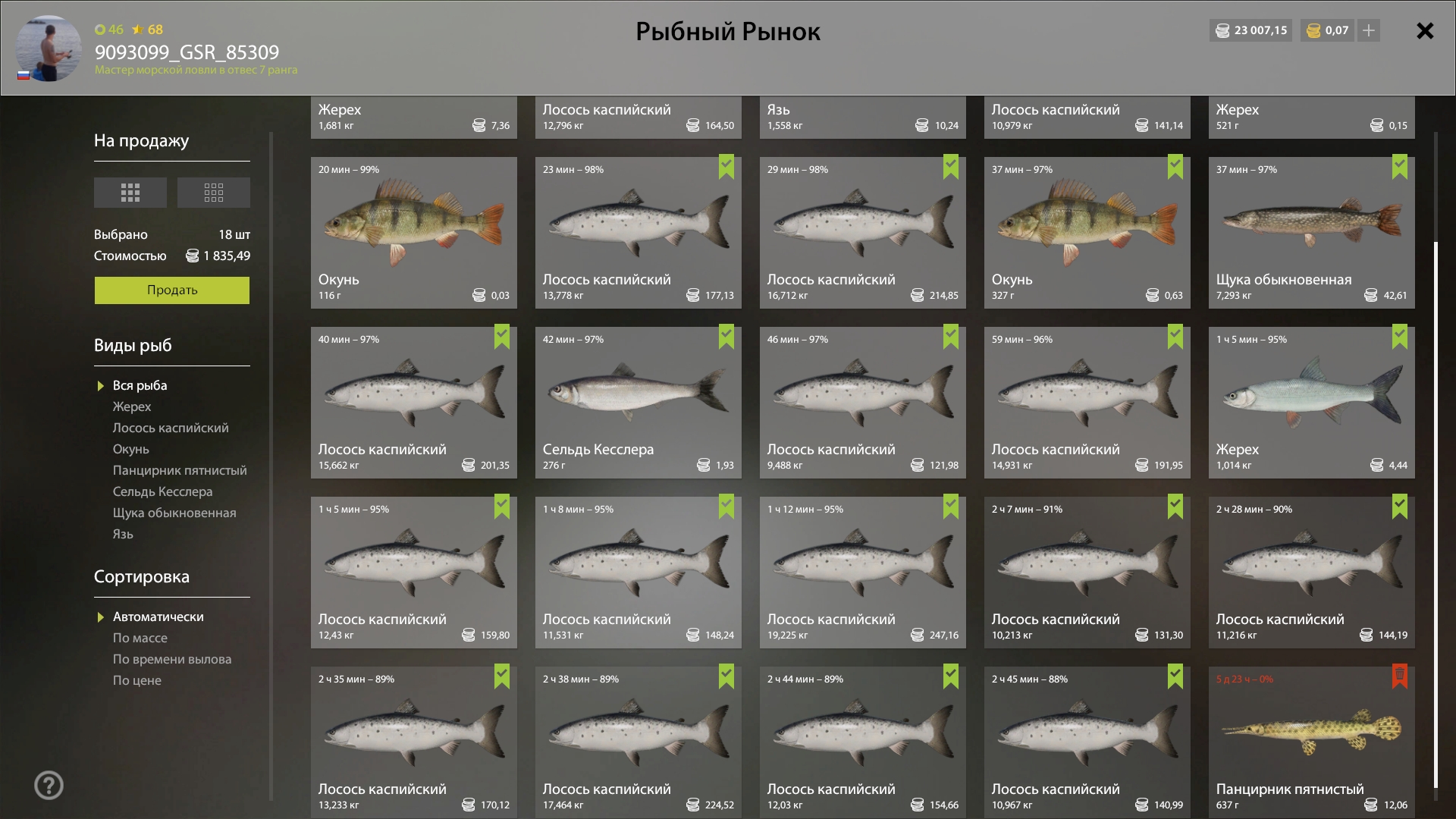
Task: Filter list by Щука обыкновенная
Action: [174, 513]
